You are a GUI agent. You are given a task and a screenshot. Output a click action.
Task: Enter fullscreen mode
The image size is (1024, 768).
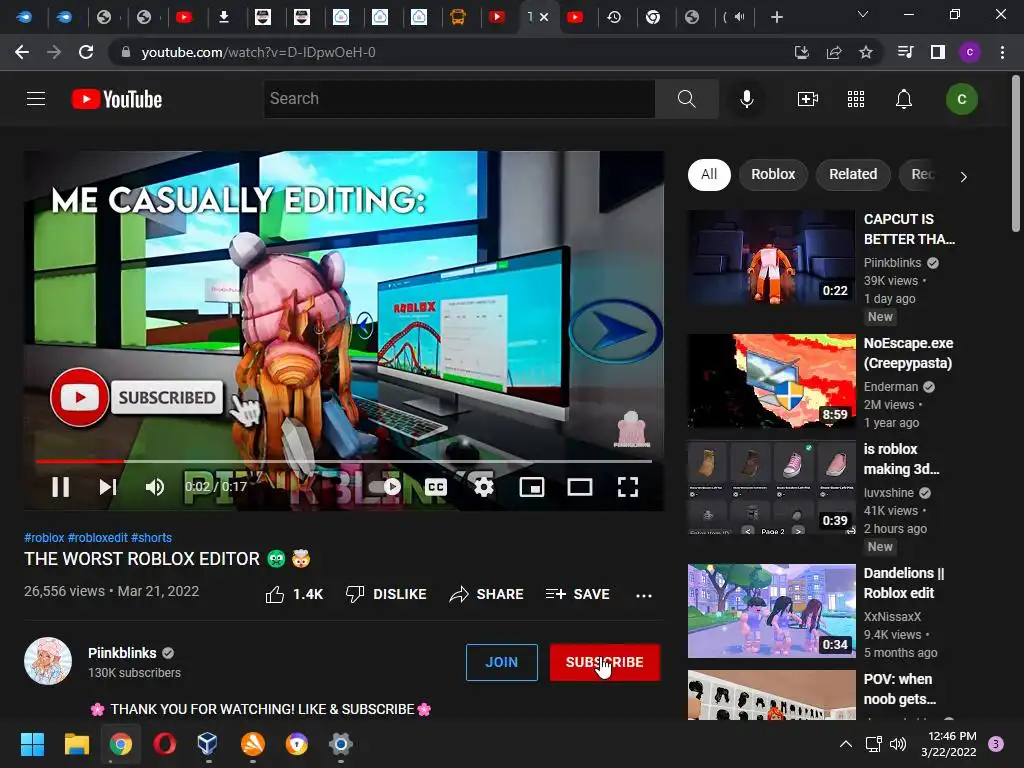pos(628,487)
